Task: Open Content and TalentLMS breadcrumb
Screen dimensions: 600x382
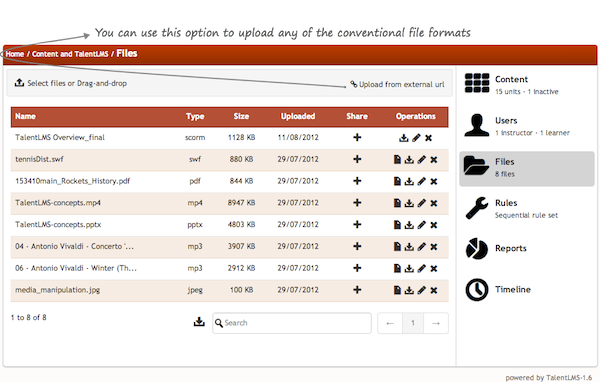Action: point(70,54)
